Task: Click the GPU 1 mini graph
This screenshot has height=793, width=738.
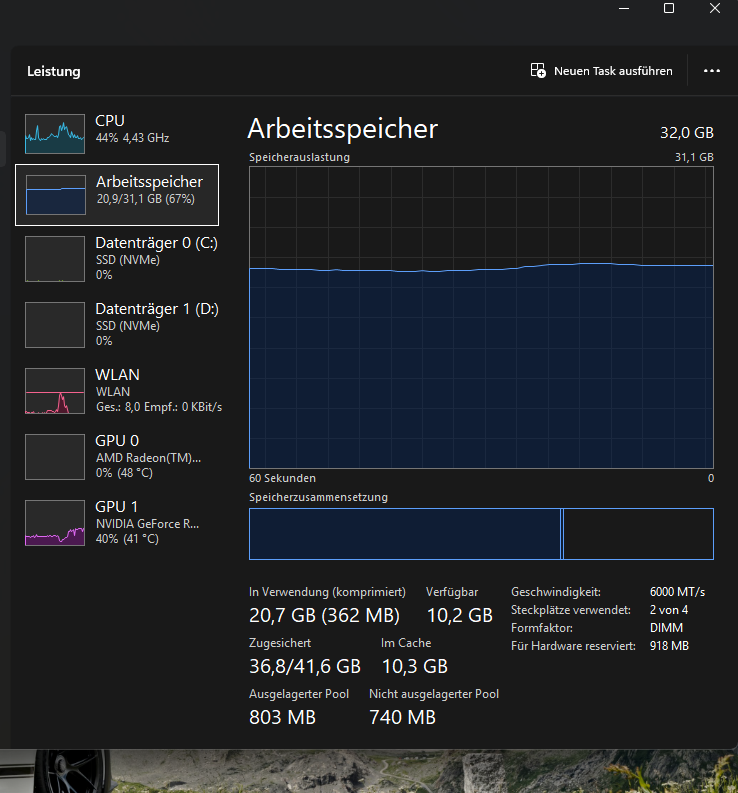Action: [x=55, y=523]
